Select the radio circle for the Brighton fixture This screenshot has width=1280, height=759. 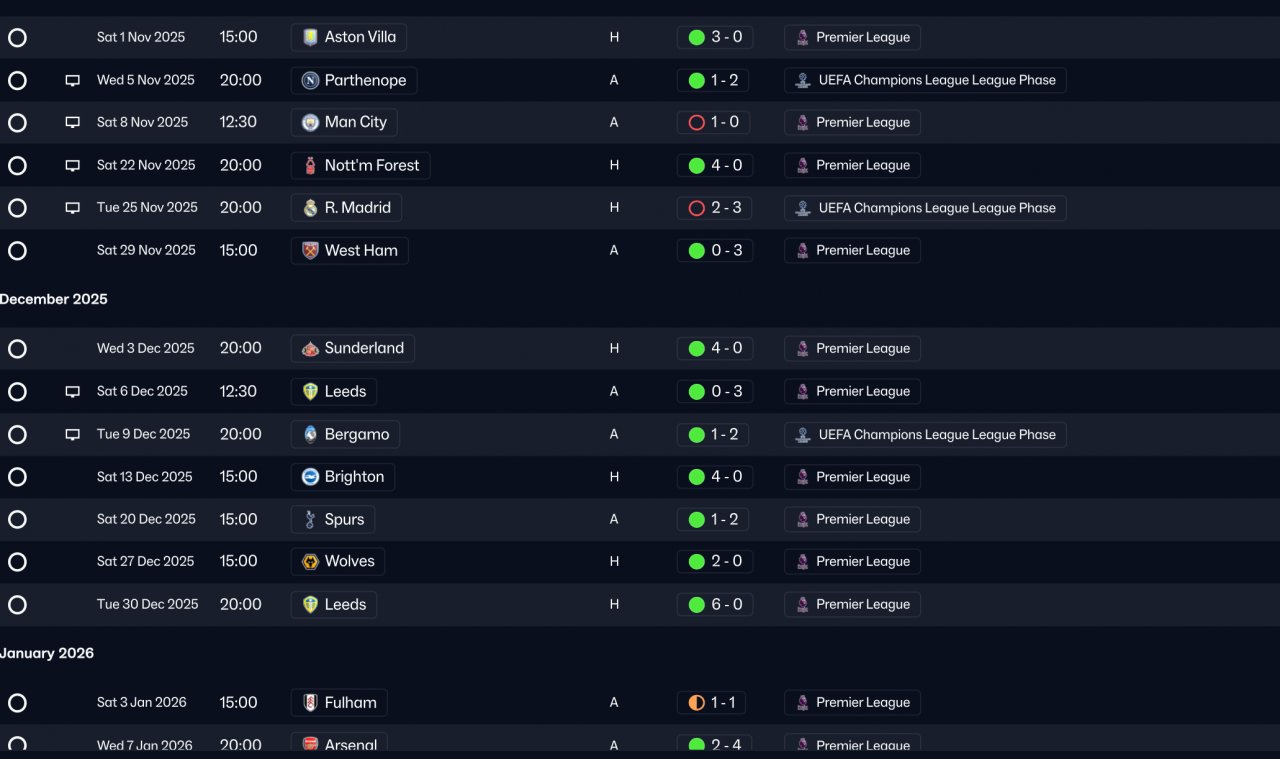(17, 477)
